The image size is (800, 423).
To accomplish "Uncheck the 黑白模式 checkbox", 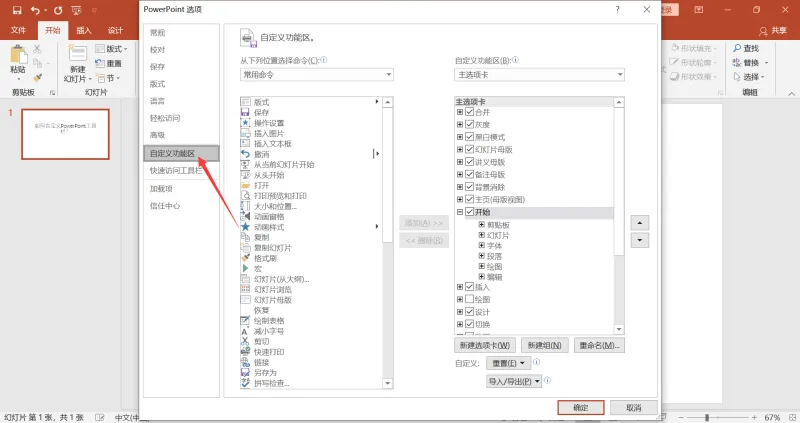I will [x=469, y=137].
